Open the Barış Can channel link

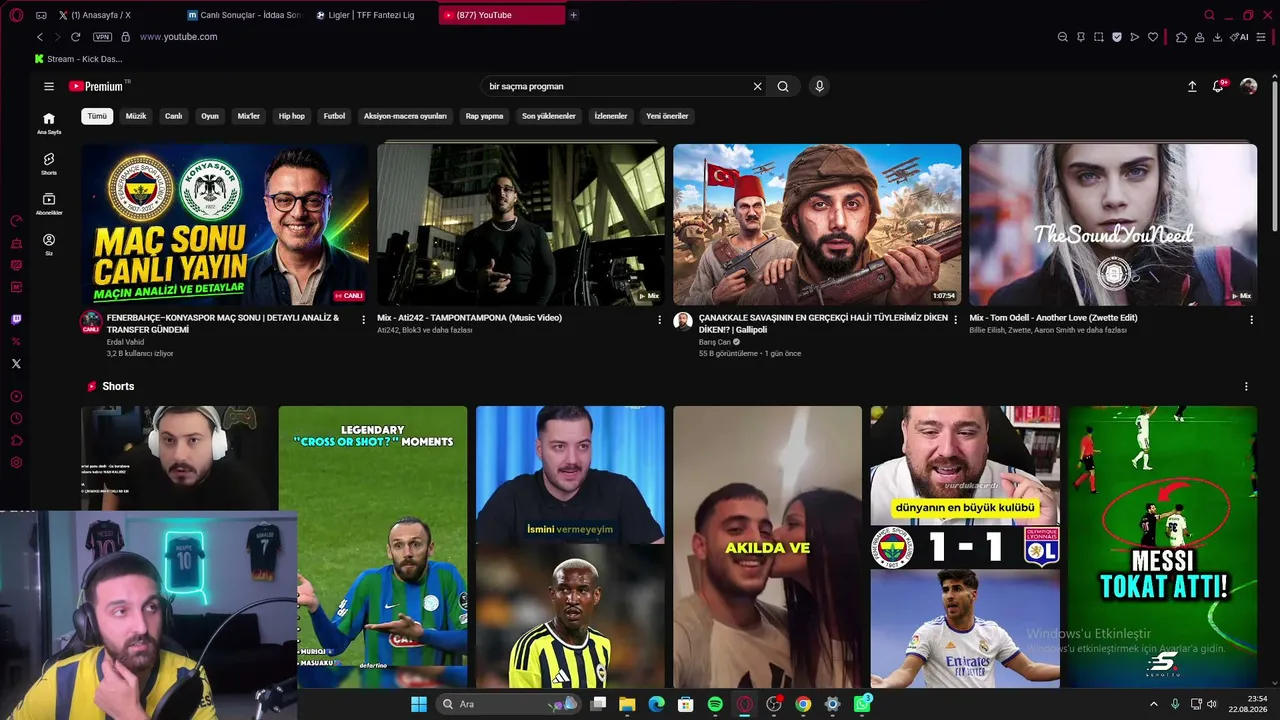pyautogui.click(x=715, y=342)
